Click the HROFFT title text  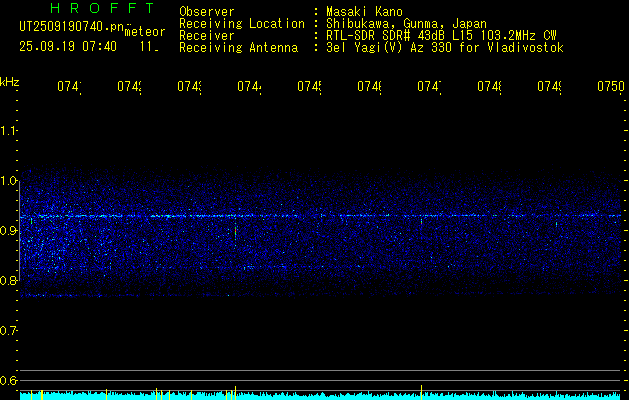tap(101, 8)
